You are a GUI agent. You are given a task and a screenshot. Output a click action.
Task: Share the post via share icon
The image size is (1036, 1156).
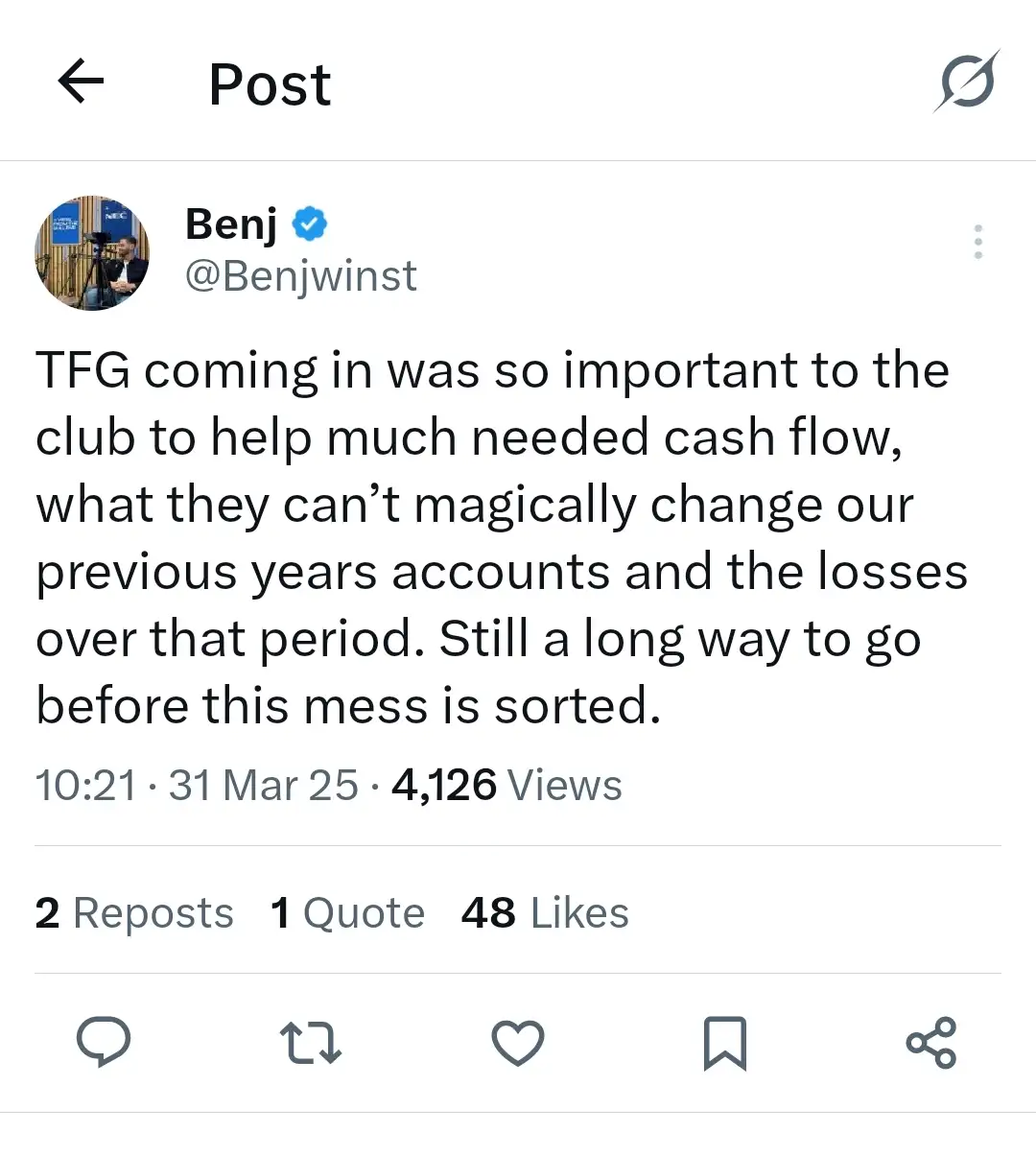[x=931, y=1043]
